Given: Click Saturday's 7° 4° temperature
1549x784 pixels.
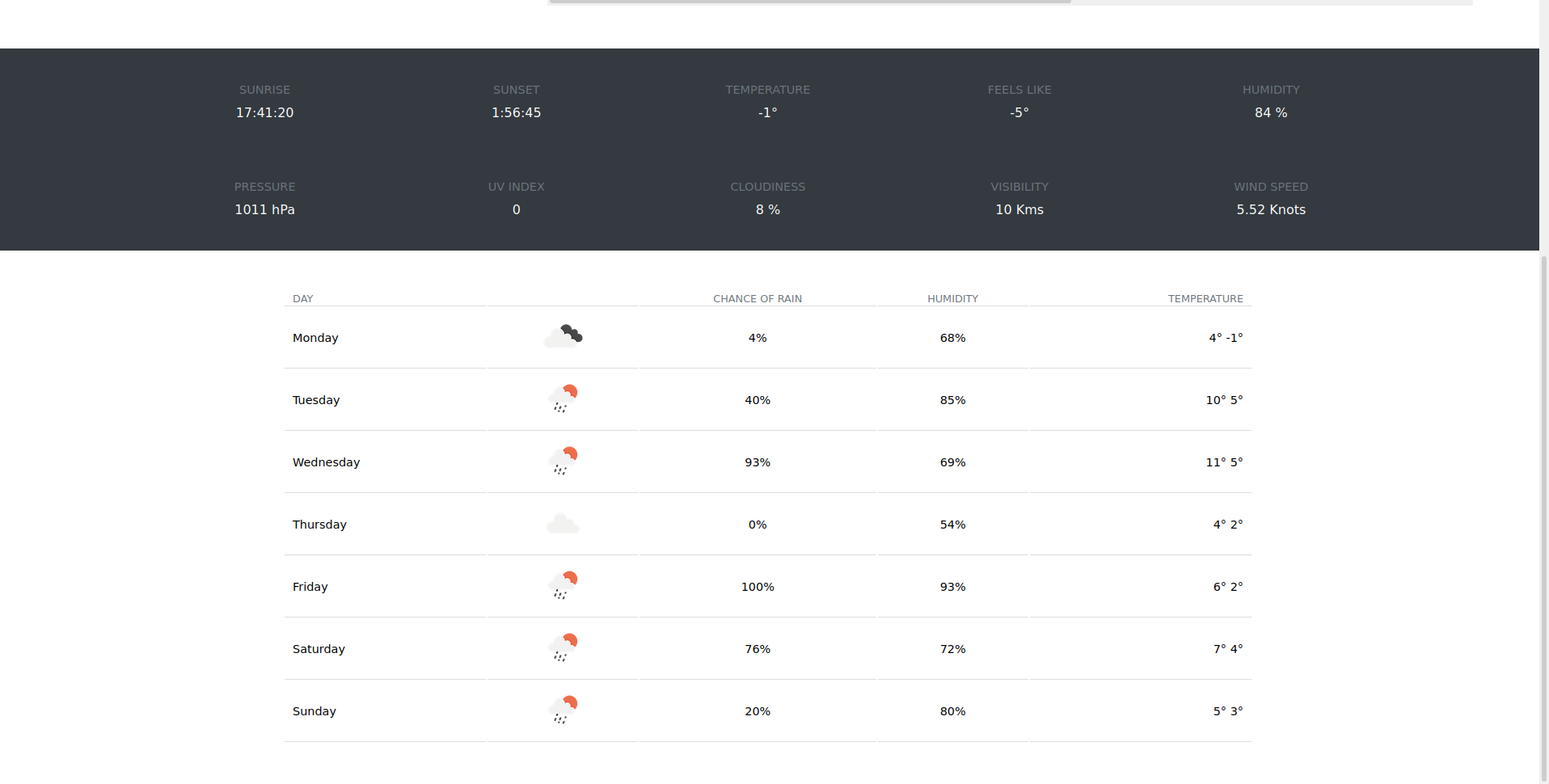Looking at the screenshot, I should point(1228,649).
